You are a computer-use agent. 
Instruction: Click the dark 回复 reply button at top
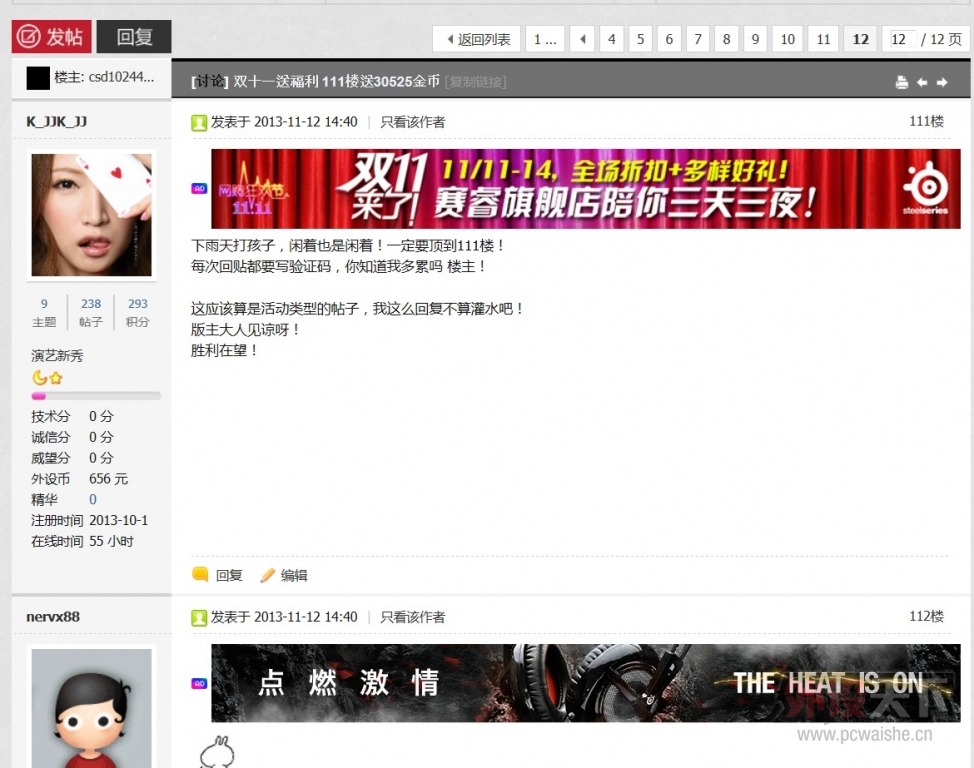click(134, 37)
